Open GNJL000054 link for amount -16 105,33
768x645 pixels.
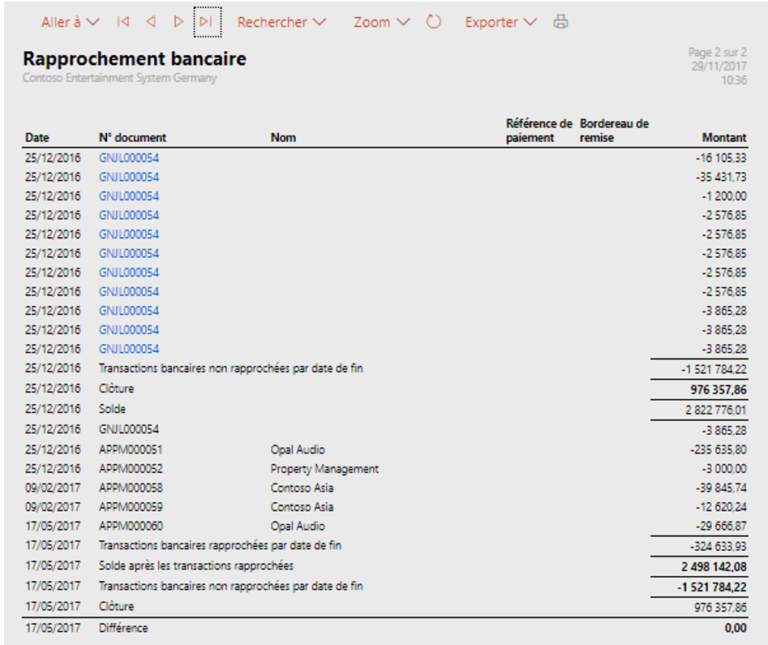tap(128, 158)
